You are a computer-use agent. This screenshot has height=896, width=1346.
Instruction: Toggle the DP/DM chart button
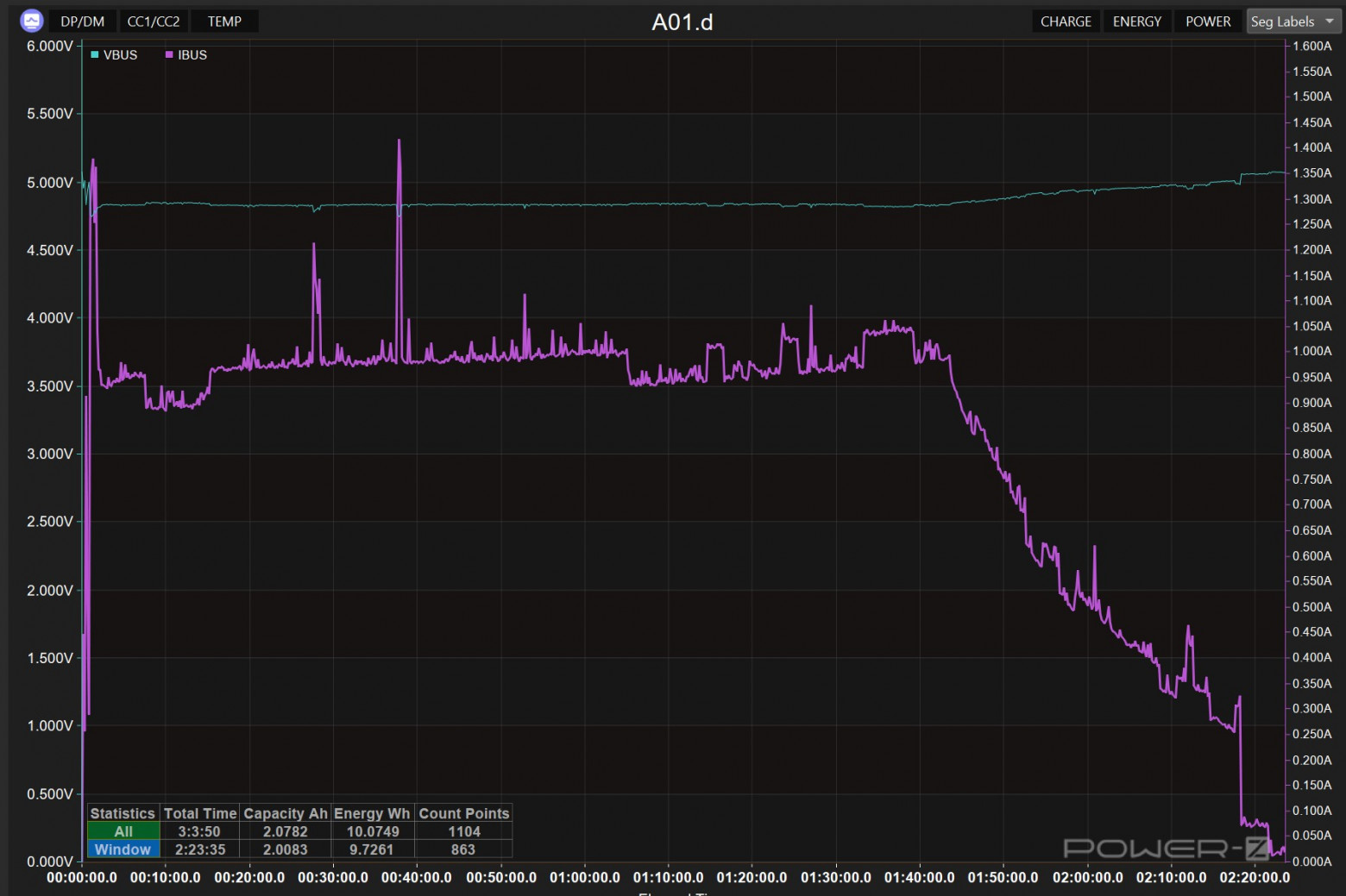[83, 22]
